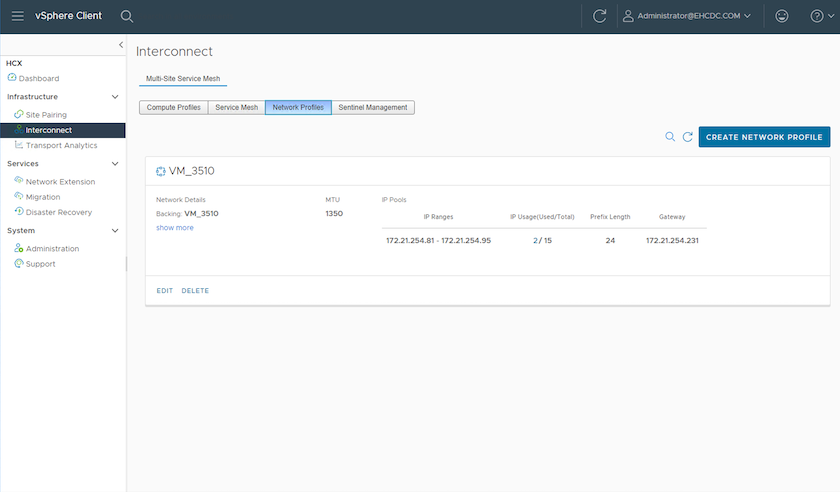Switch to Sentinel Management tab
The image size is (840, 492).
point(372,107)
